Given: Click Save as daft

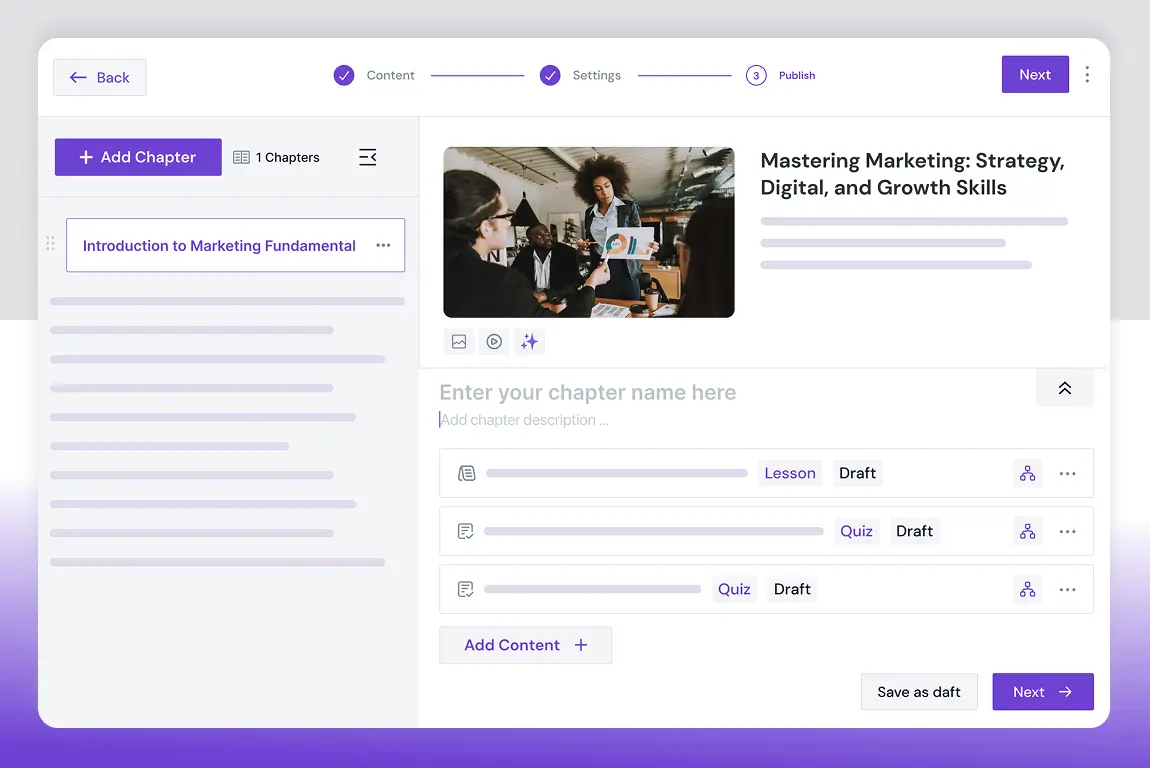Looking at the screenshot, I should point(919,691).
